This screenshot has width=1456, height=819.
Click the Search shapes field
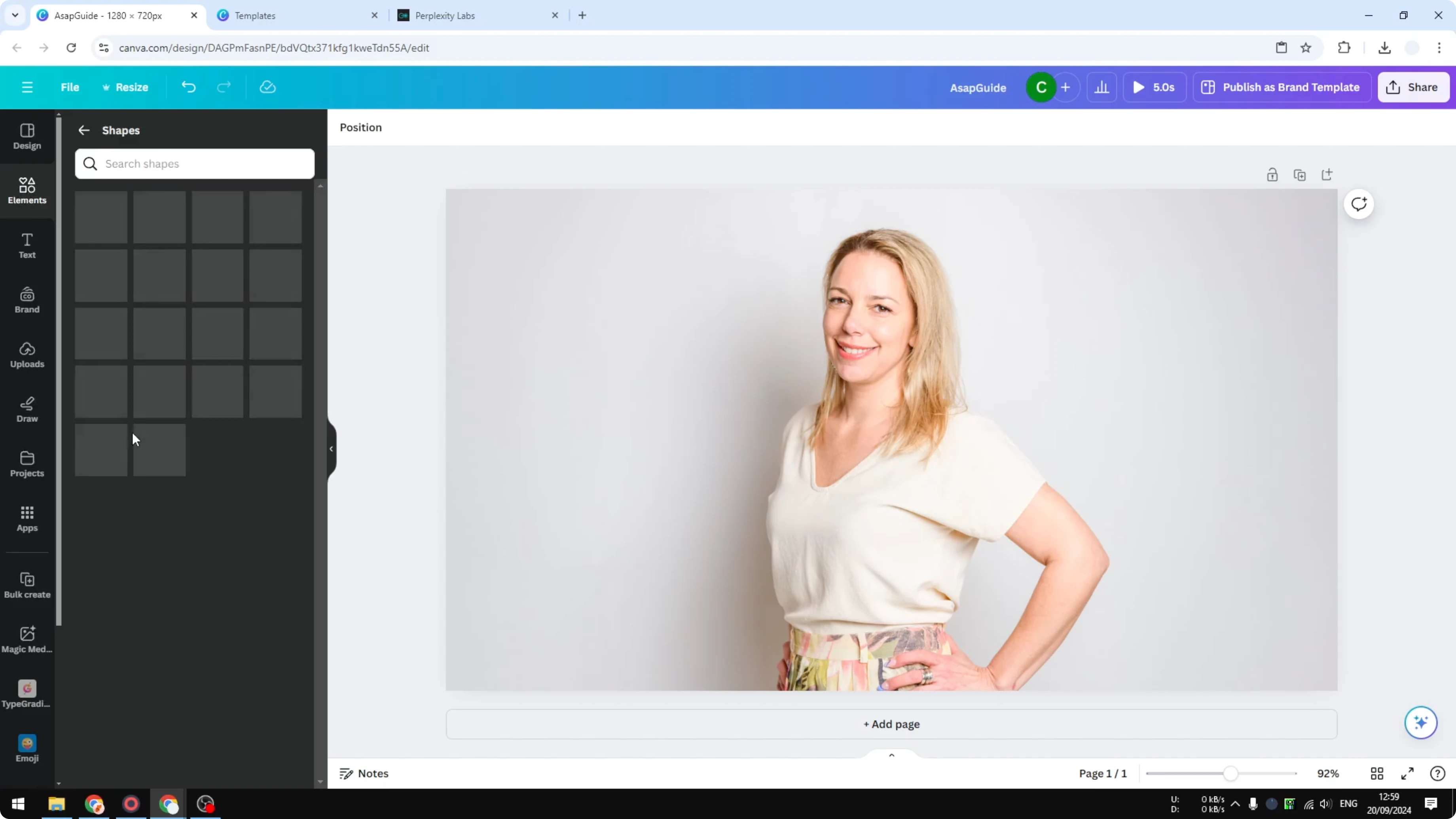[194, 164]
